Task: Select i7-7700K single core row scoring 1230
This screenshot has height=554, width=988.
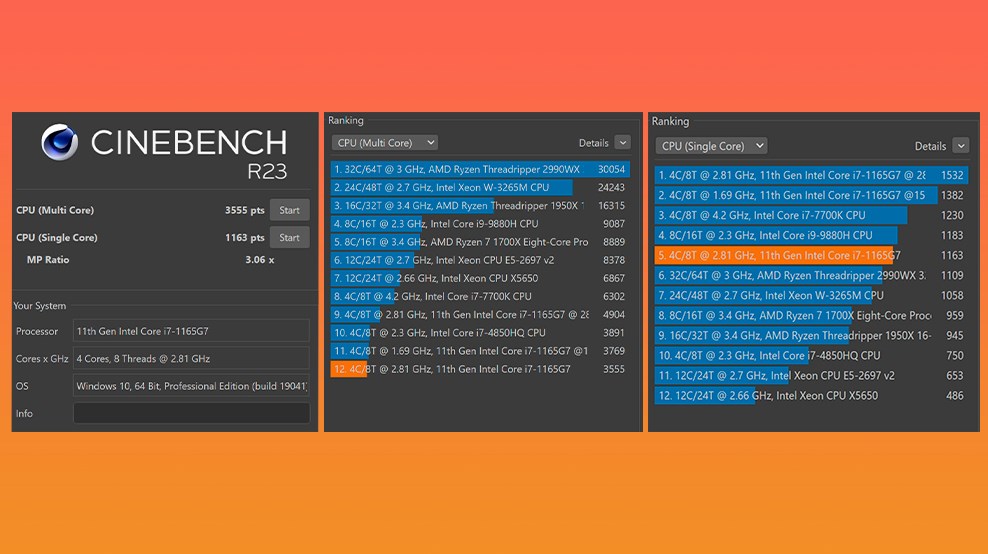Action: click(x=811, y=216)
